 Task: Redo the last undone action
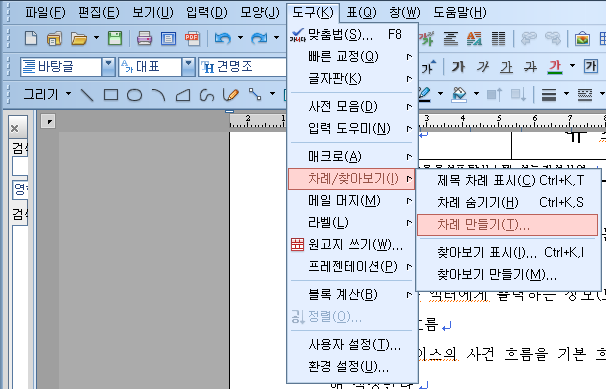(259, 38)
